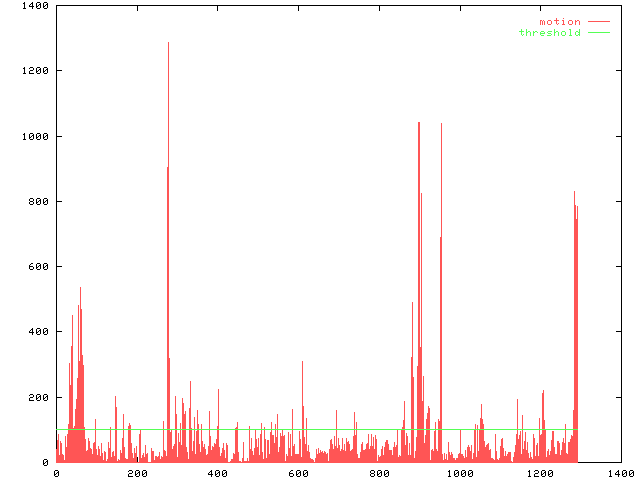Screen dimensions: 640x480
Task: Click the green threshold legend line sample
Action: click(598, 33)
